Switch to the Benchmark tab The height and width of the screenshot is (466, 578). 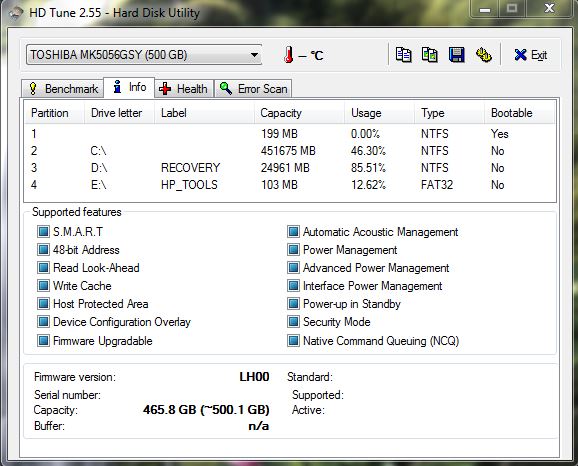[x=63, y=89]
